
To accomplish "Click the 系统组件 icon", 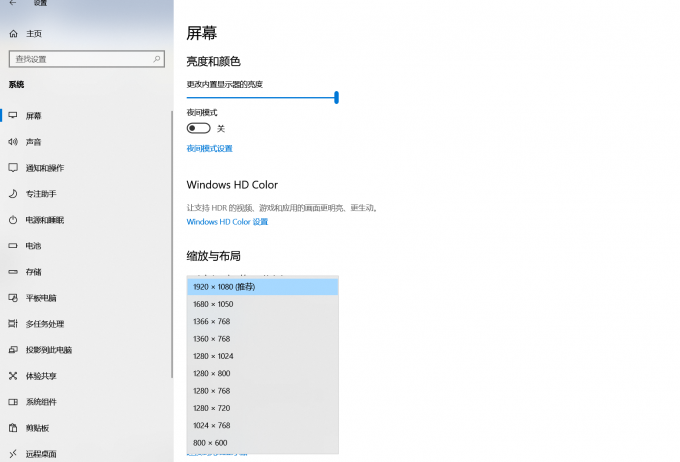I will (x=13, y=402).
